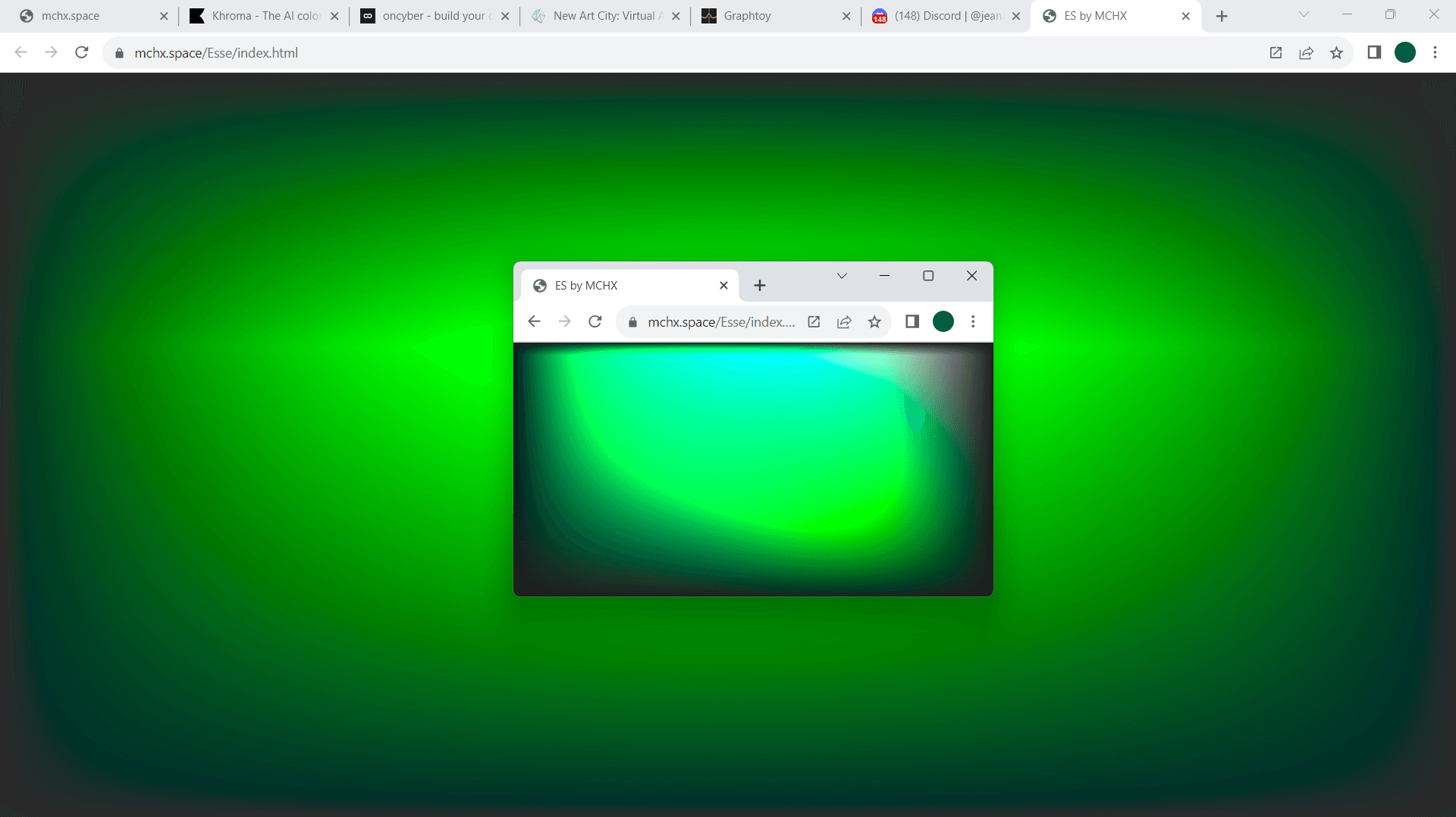Open the three-dot menu in the small inner window
The width and height of the screenshot is (1456, 817).
click(973, 321)
